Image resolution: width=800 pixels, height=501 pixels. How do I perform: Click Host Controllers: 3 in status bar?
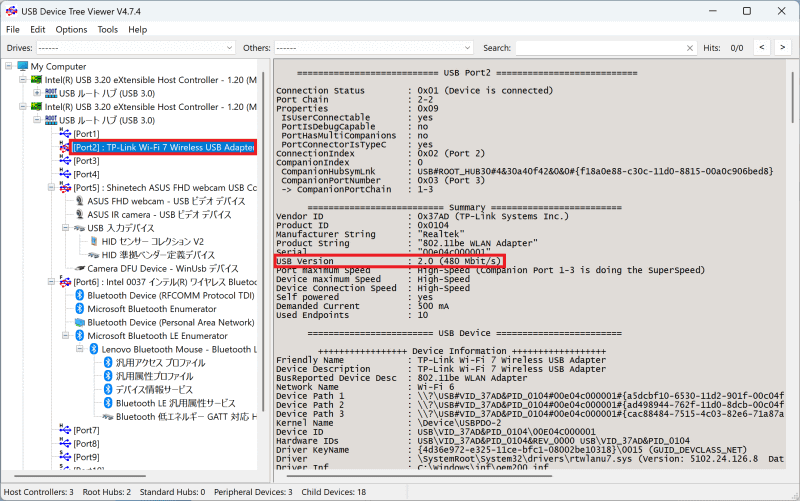(39, 492)
